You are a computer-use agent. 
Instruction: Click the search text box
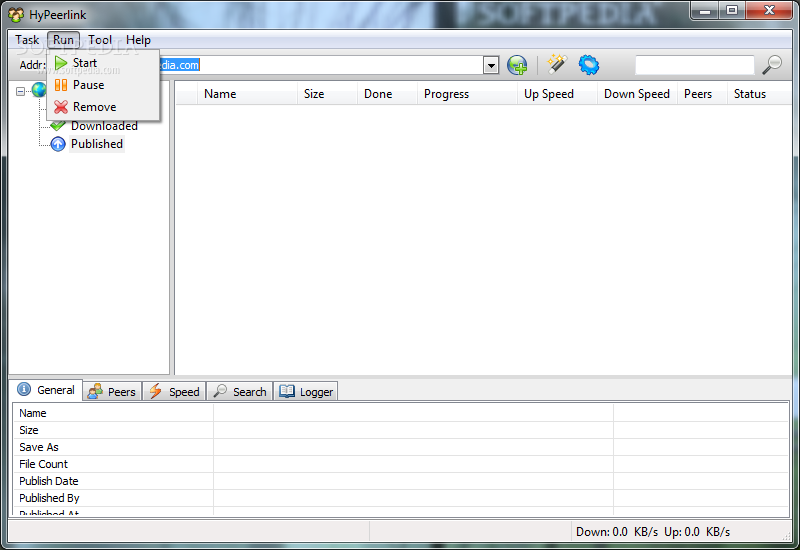[694, 65]
